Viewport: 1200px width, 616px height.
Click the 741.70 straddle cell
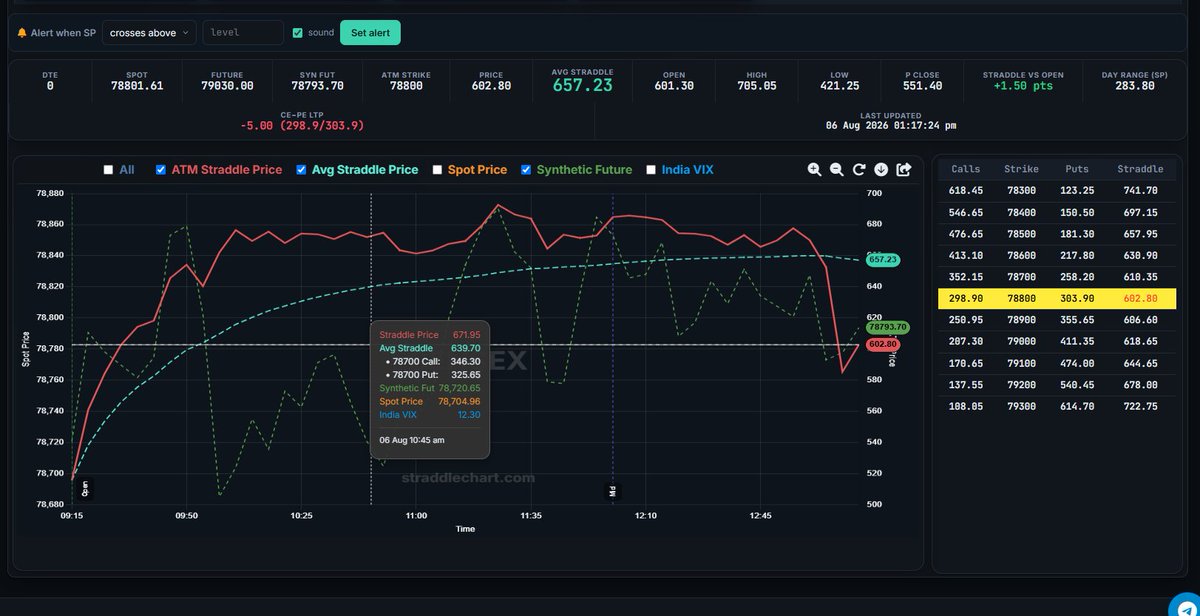(1140, 190)
